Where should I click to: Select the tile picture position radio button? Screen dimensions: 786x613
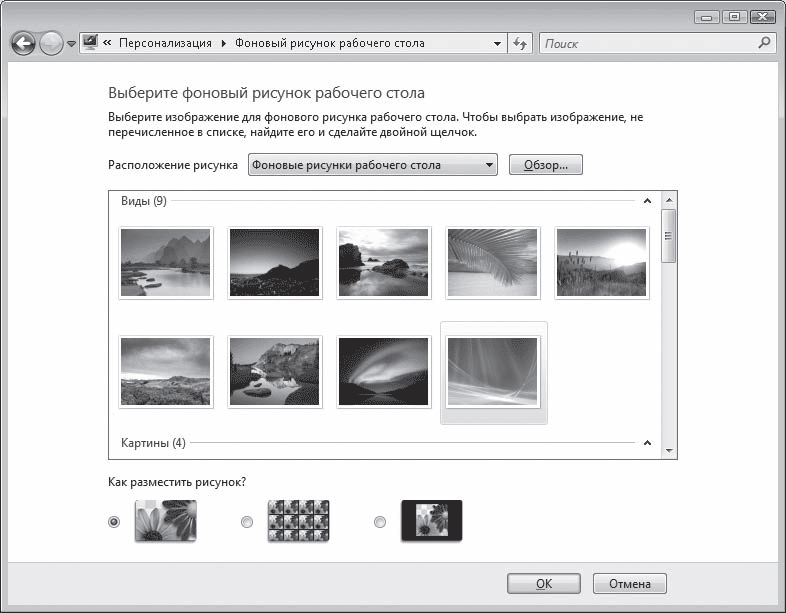pos(246,521)
